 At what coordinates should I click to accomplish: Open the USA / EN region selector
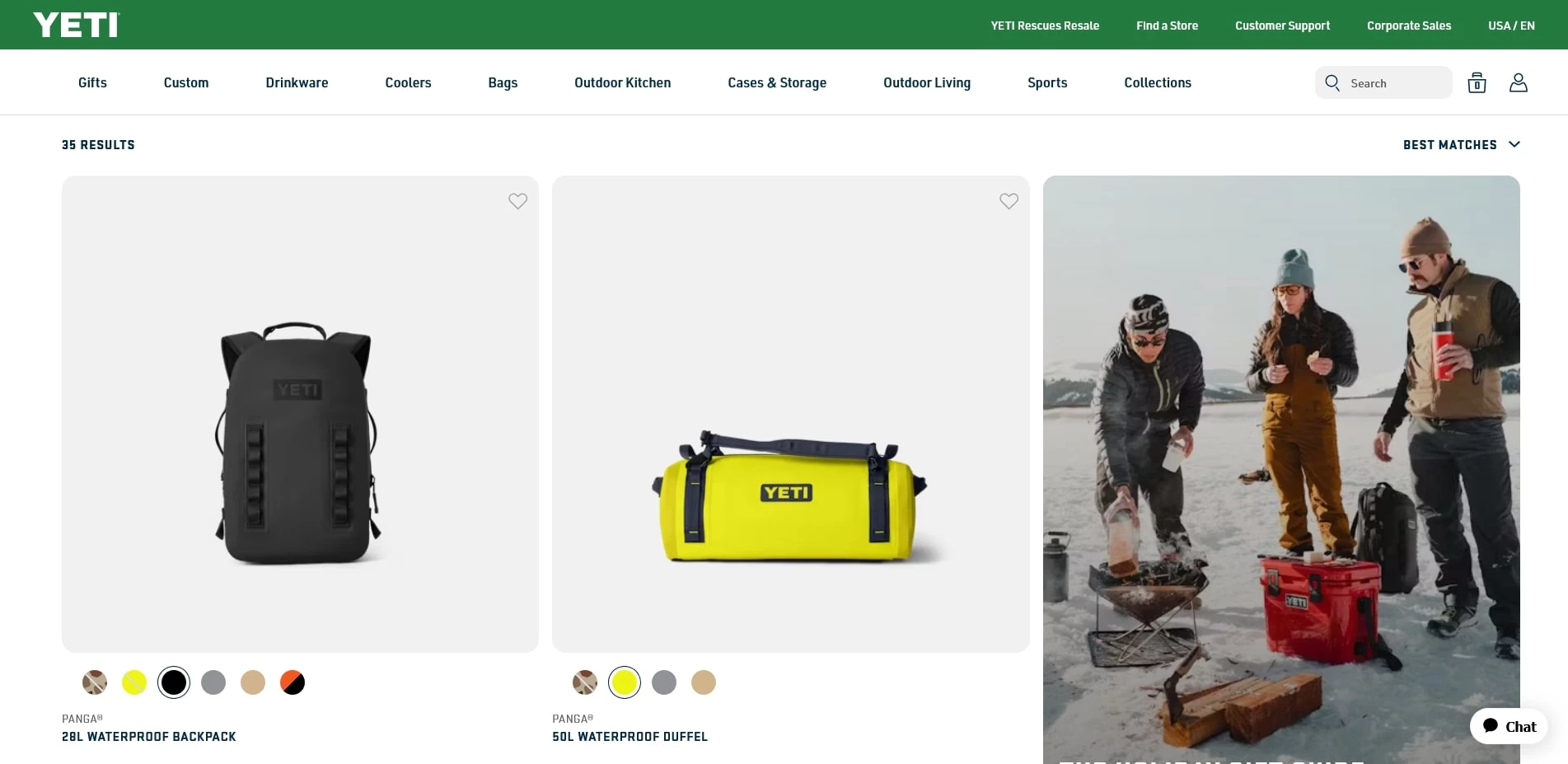pos(1511,26)
